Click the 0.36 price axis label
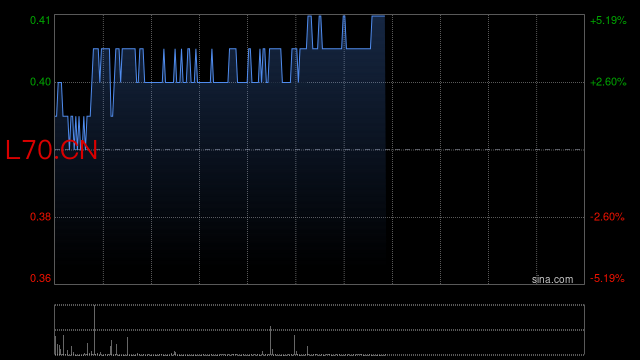 coord(40,278)
